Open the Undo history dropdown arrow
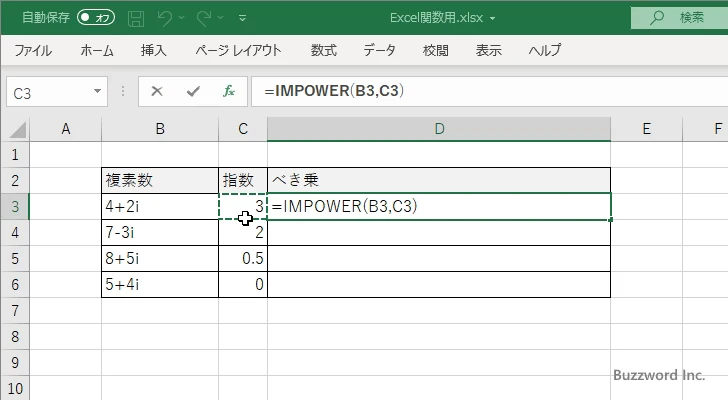The height and width of the screenshot is (400, 728). pyautogui.click(x=182, y=18)
